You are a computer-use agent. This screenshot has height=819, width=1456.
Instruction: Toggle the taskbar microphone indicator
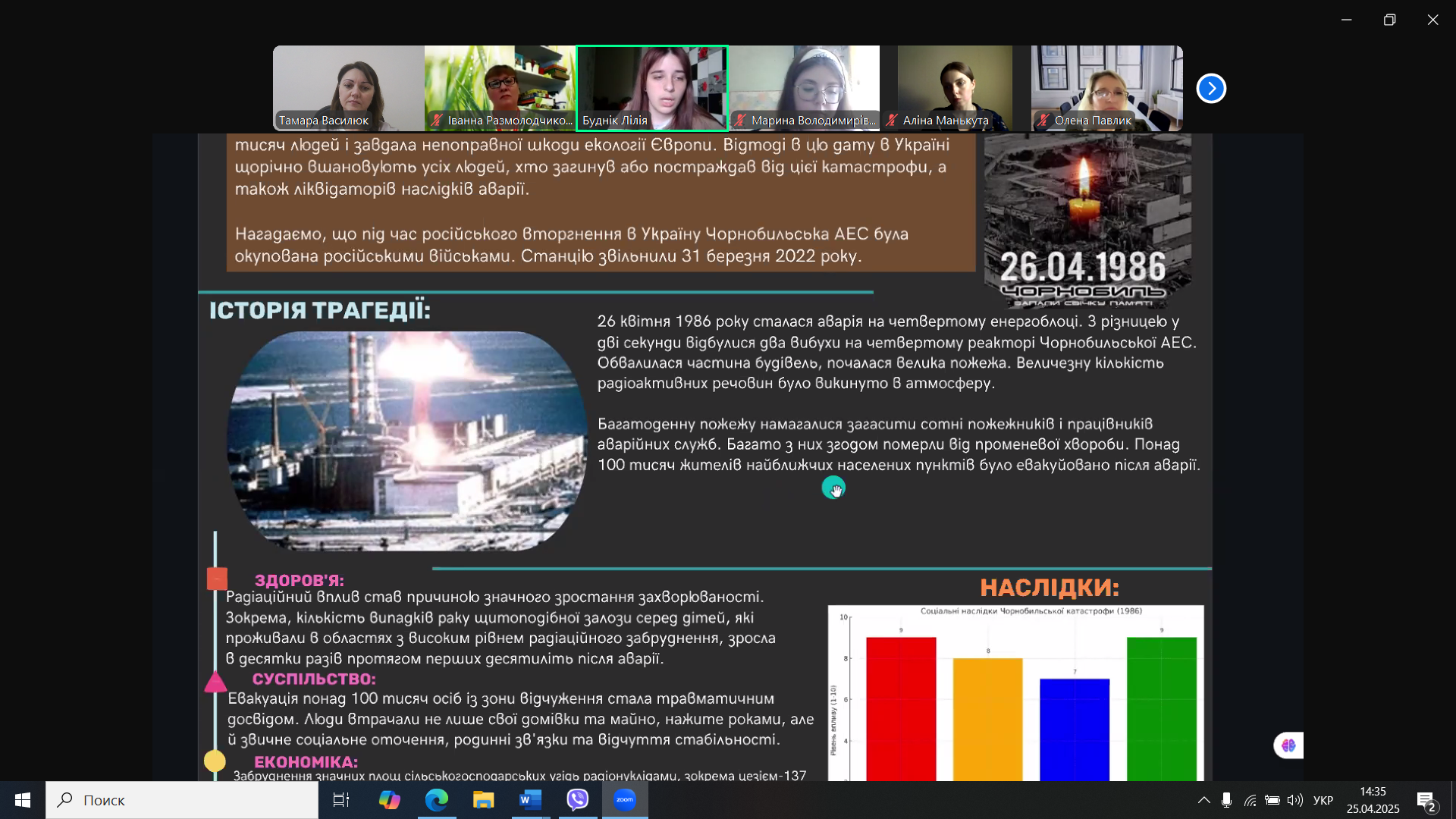coord(1226,800)
